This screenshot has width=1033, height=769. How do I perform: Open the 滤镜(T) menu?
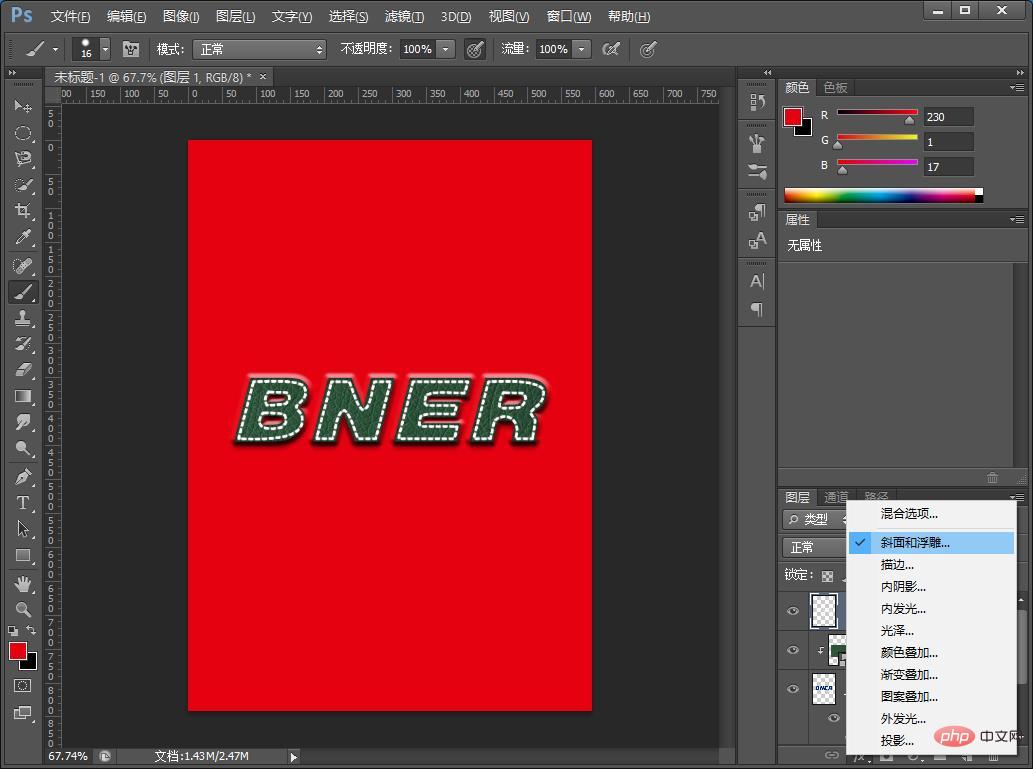pos(404,16)
